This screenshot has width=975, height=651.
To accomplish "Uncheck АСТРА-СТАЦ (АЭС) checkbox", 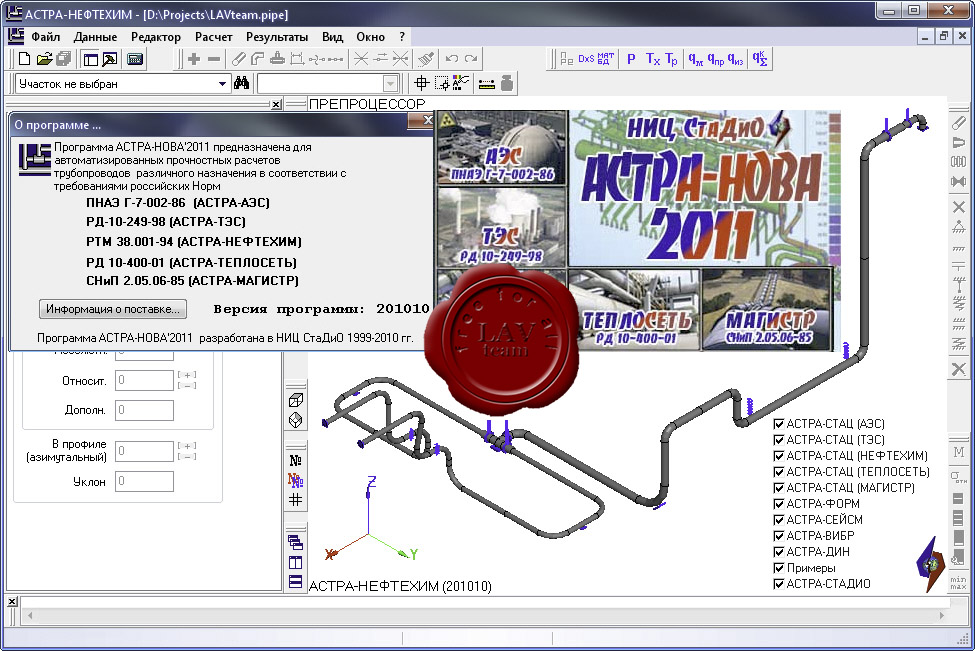I will tap(779, 424).
